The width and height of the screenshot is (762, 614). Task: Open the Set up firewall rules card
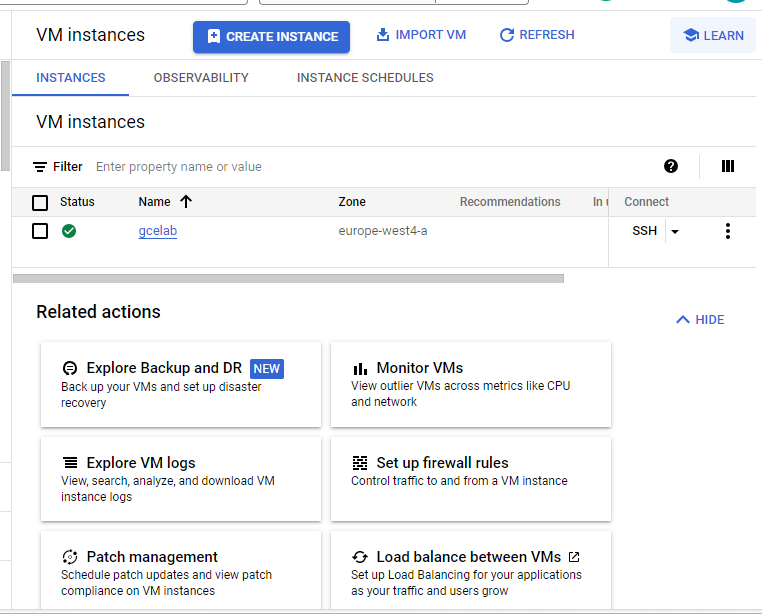click(471, 479)
